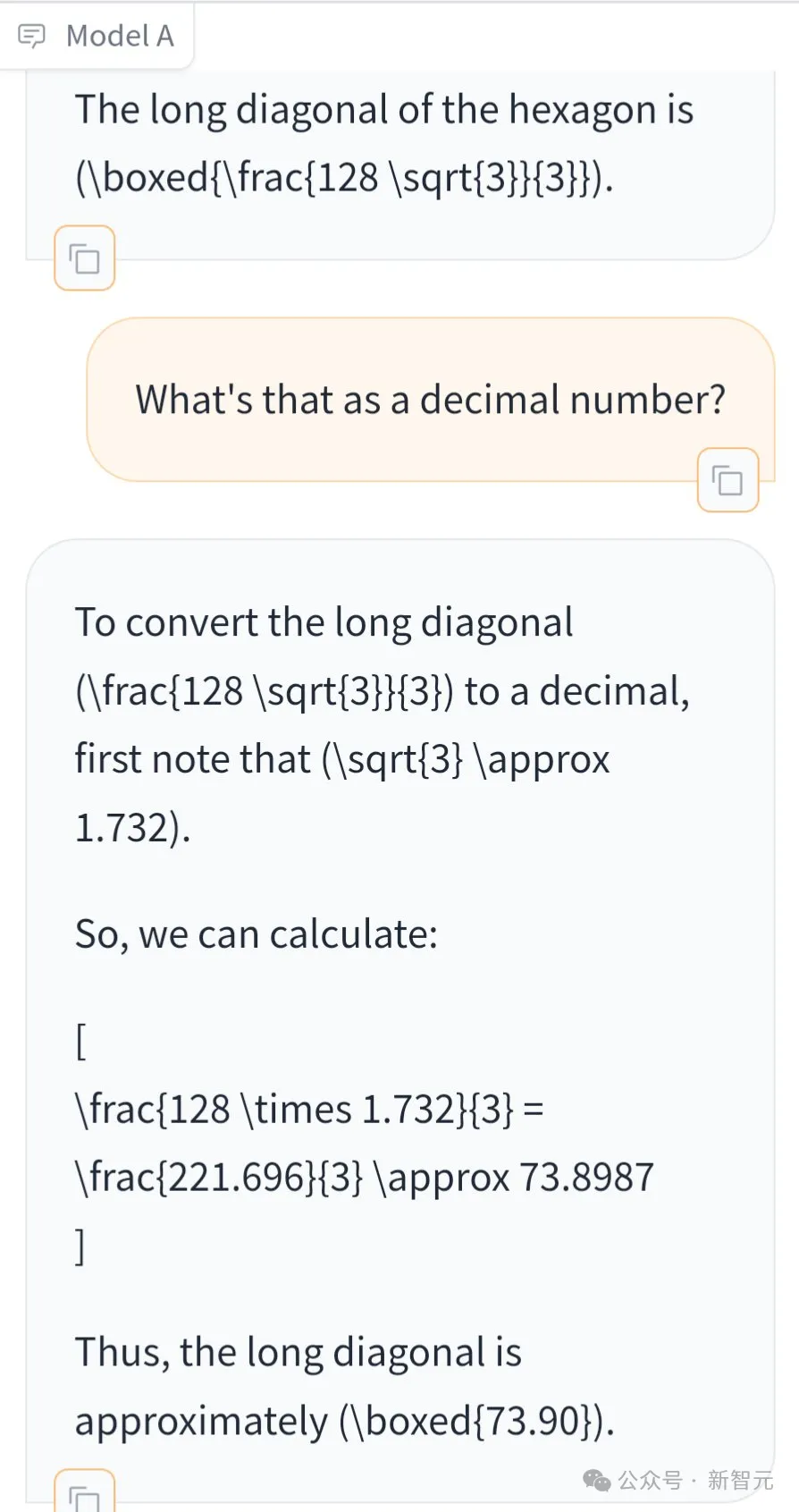Copy the first hexagon diagonal answer message

pyautogui.click(x=85, y=258)
